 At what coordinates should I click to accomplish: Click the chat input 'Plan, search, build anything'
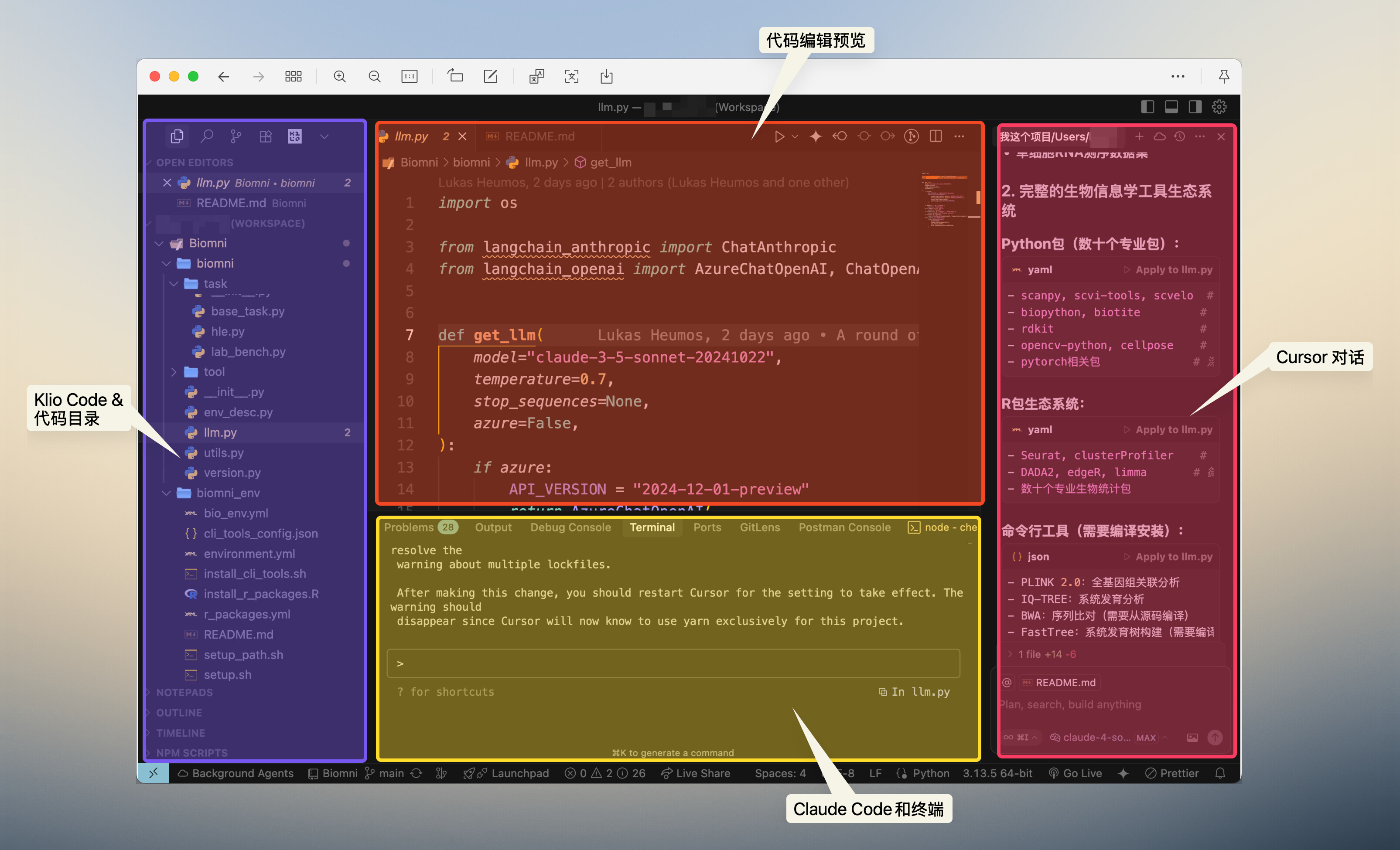coord(1070,705)
